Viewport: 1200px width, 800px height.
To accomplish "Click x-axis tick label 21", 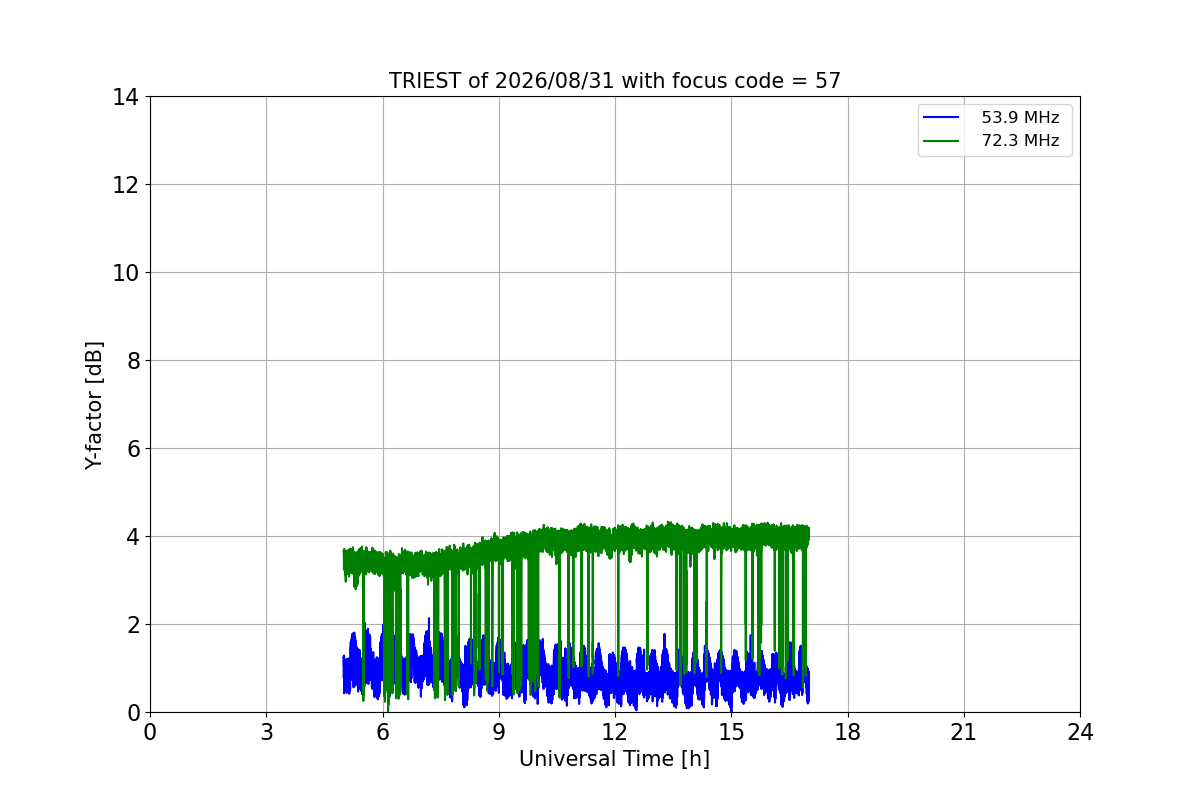I will (964, 732).
